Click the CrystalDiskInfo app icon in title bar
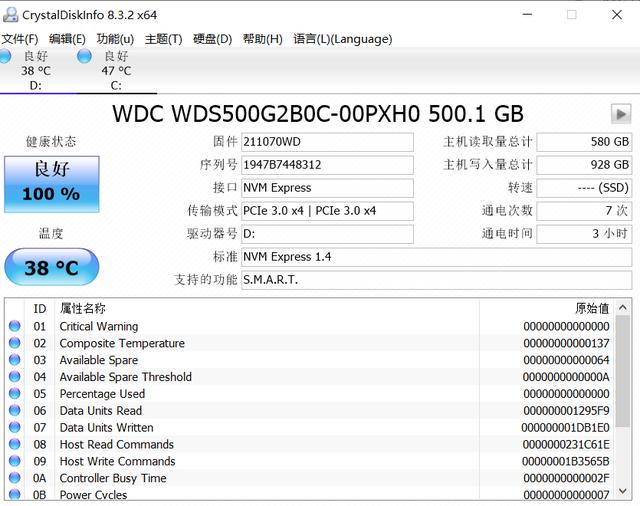 pos(10,15)
